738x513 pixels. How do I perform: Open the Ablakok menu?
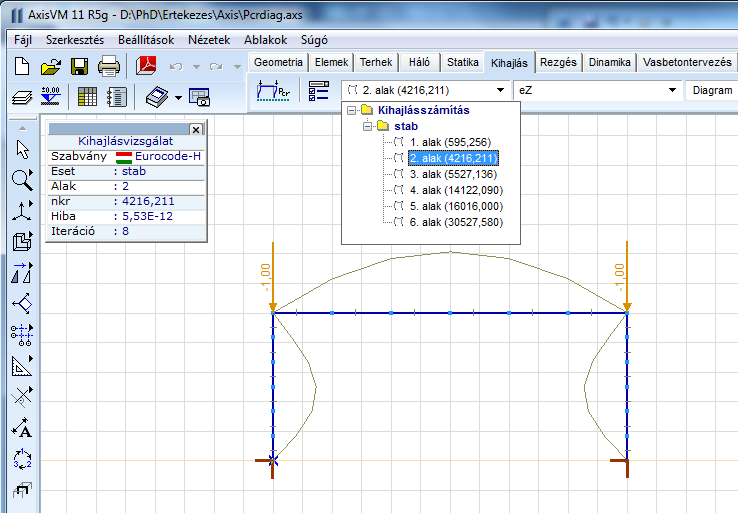(x=265, y=40)
